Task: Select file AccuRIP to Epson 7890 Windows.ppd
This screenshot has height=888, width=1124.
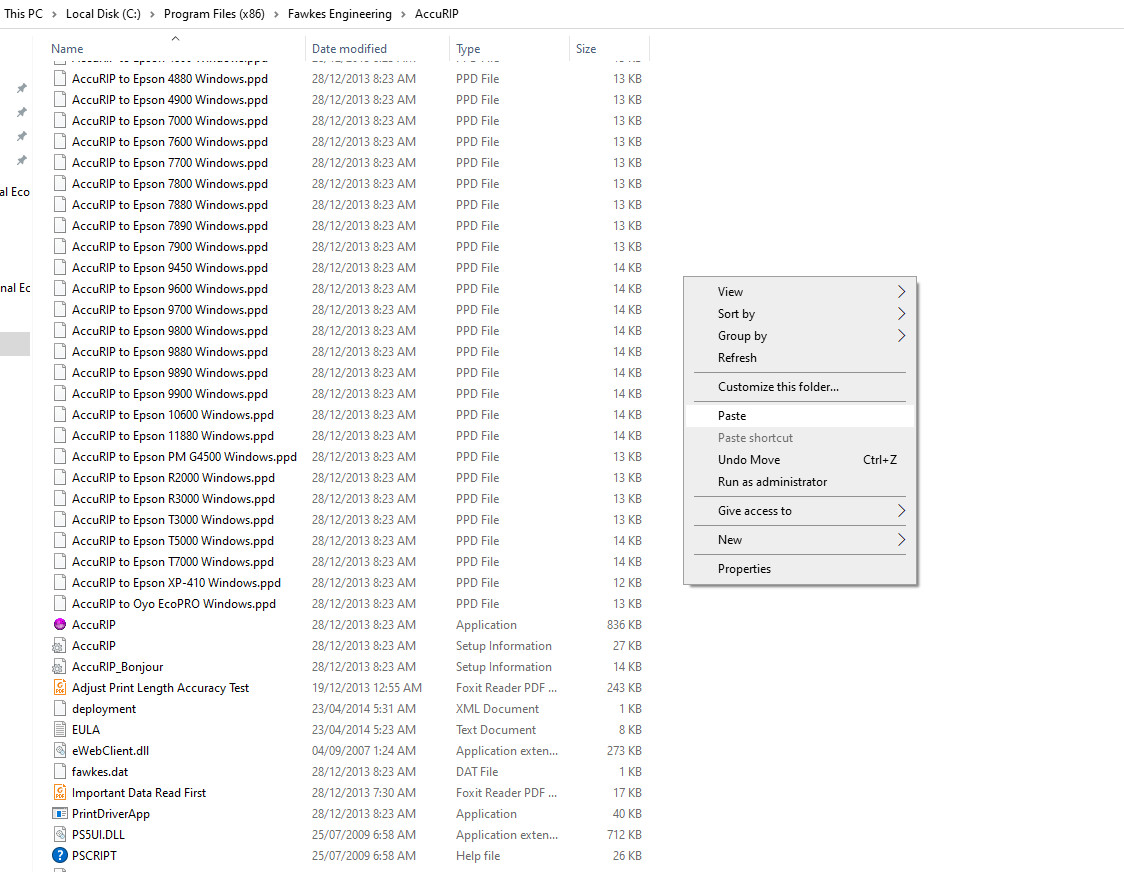Action: (x=170, y=226)
